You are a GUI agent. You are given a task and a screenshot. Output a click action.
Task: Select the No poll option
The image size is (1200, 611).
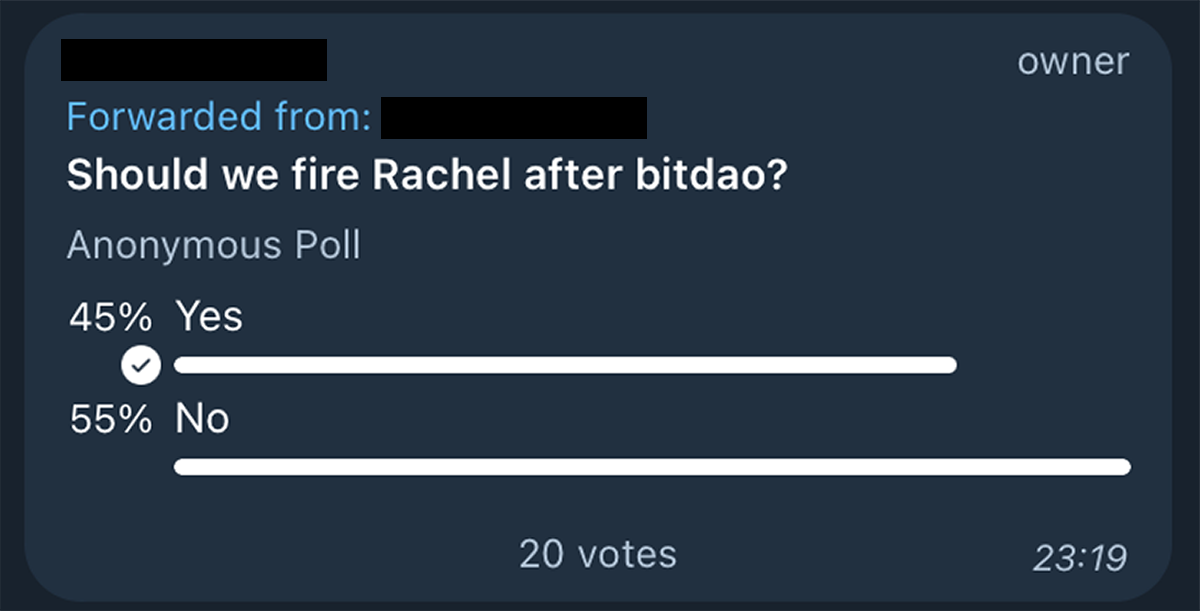pos(600,440)
